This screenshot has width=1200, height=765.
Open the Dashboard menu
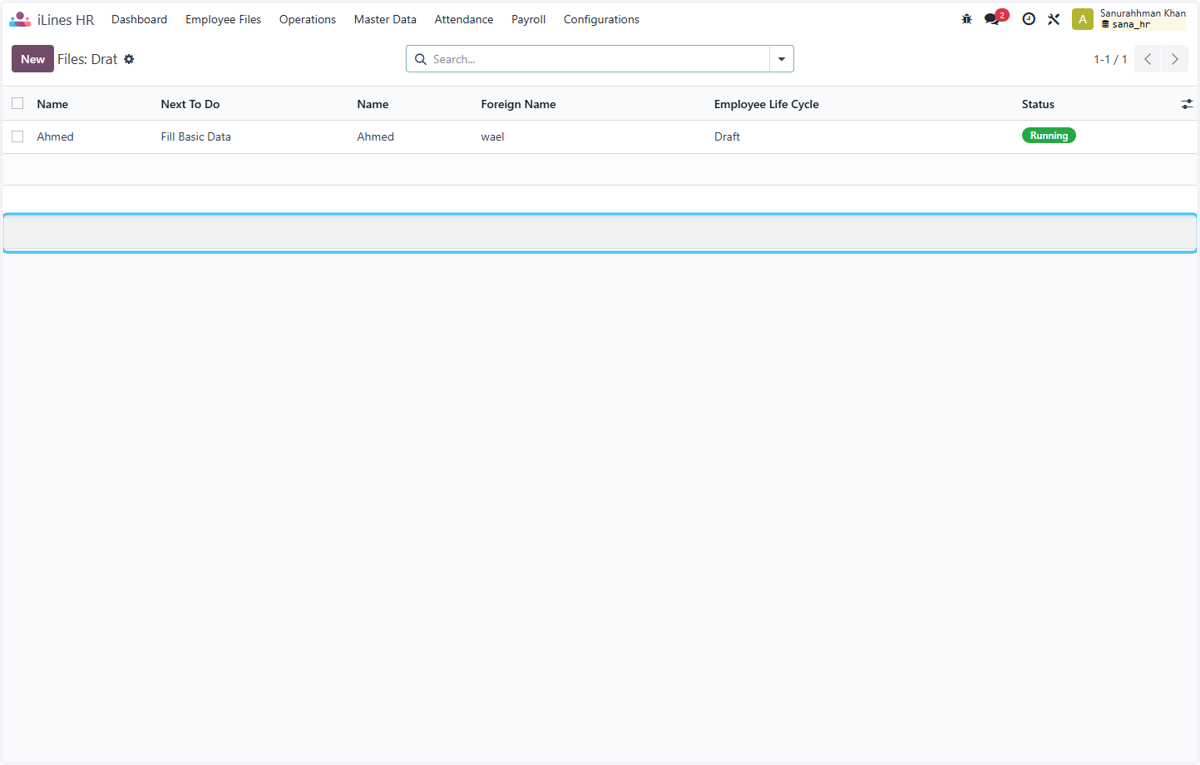click(x=139, y=19)
